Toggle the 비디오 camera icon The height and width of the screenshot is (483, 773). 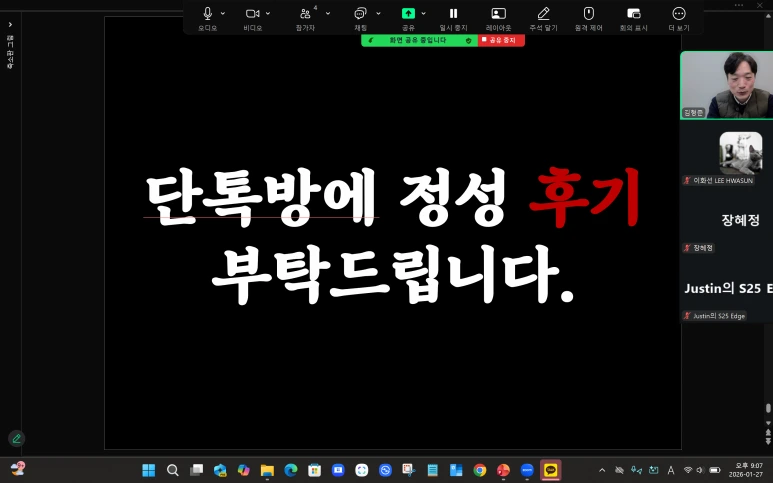(252, 13)
